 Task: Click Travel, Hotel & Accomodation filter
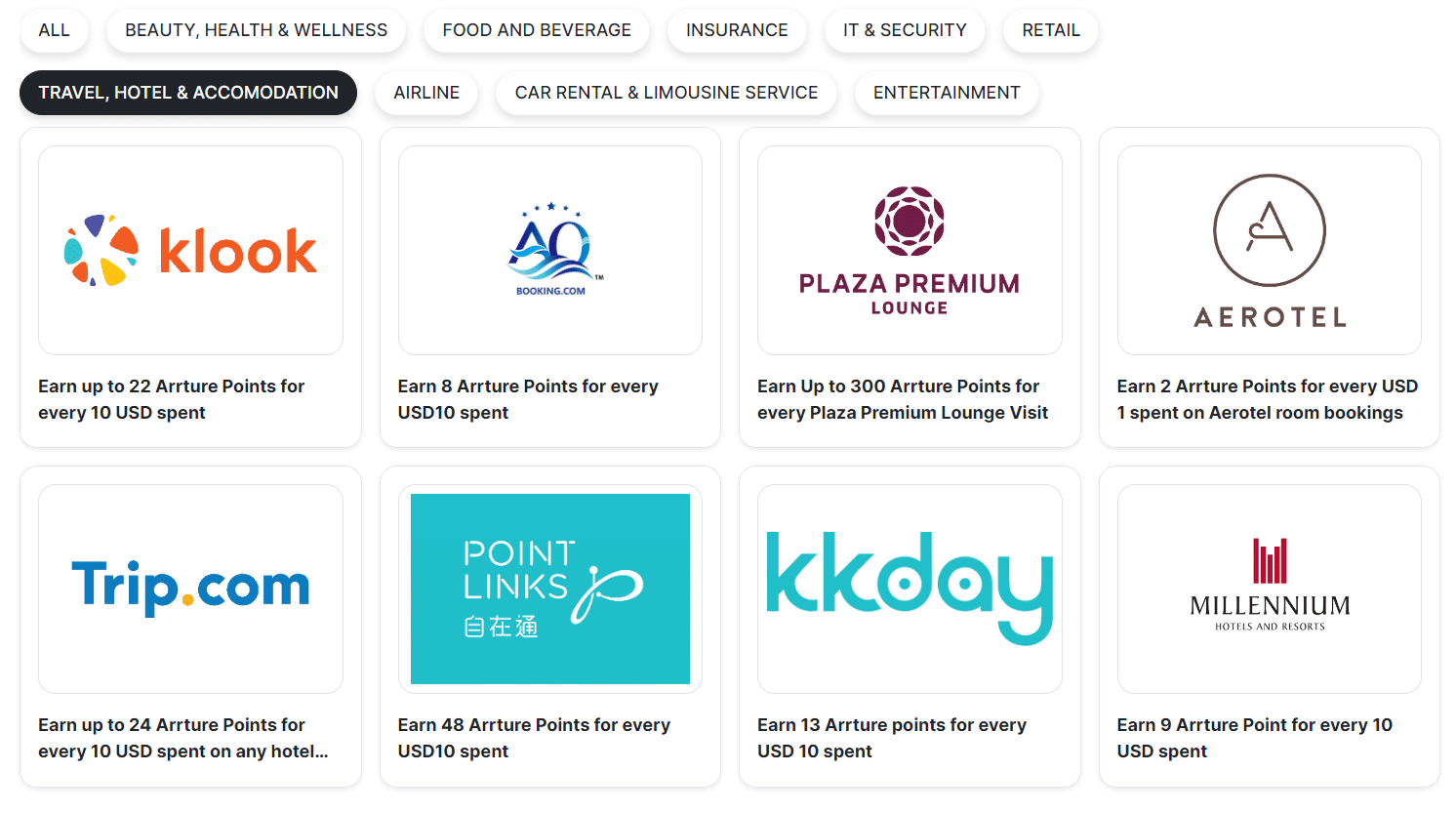[188, 93]
